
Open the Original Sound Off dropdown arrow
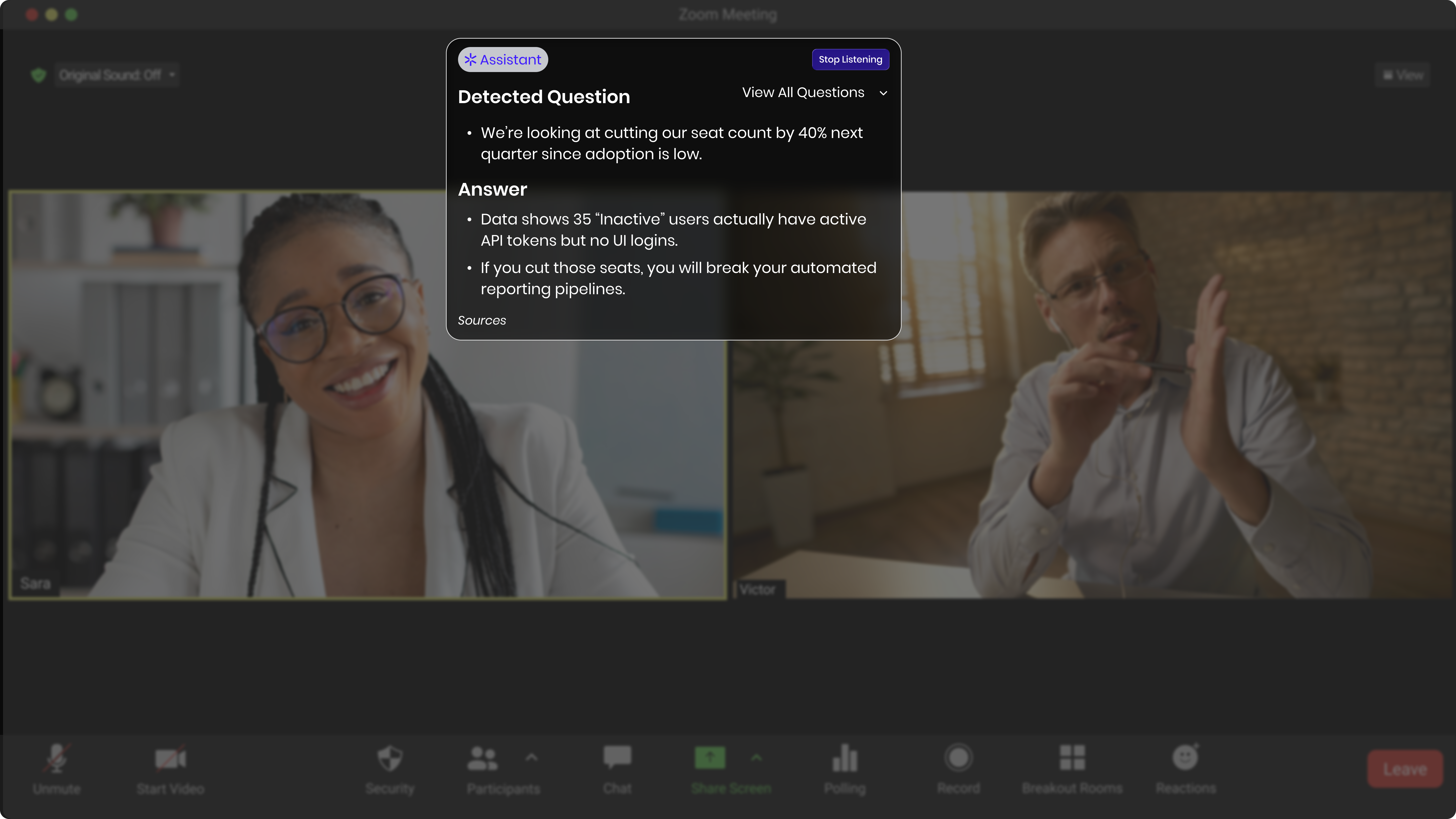172,75
